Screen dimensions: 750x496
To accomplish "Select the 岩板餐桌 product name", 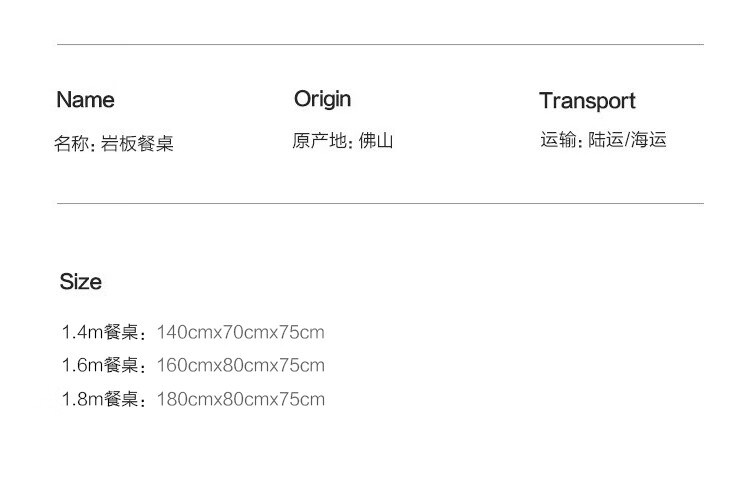I will [138, 144].
